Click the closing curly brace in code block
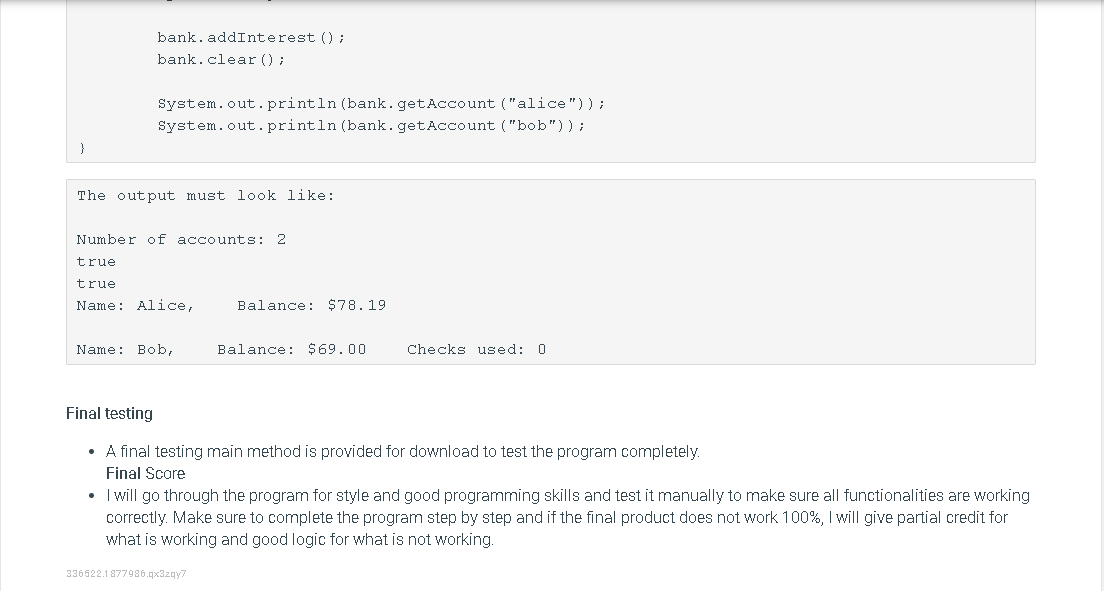Screen dimensions: 1104x591 [82, 147]
